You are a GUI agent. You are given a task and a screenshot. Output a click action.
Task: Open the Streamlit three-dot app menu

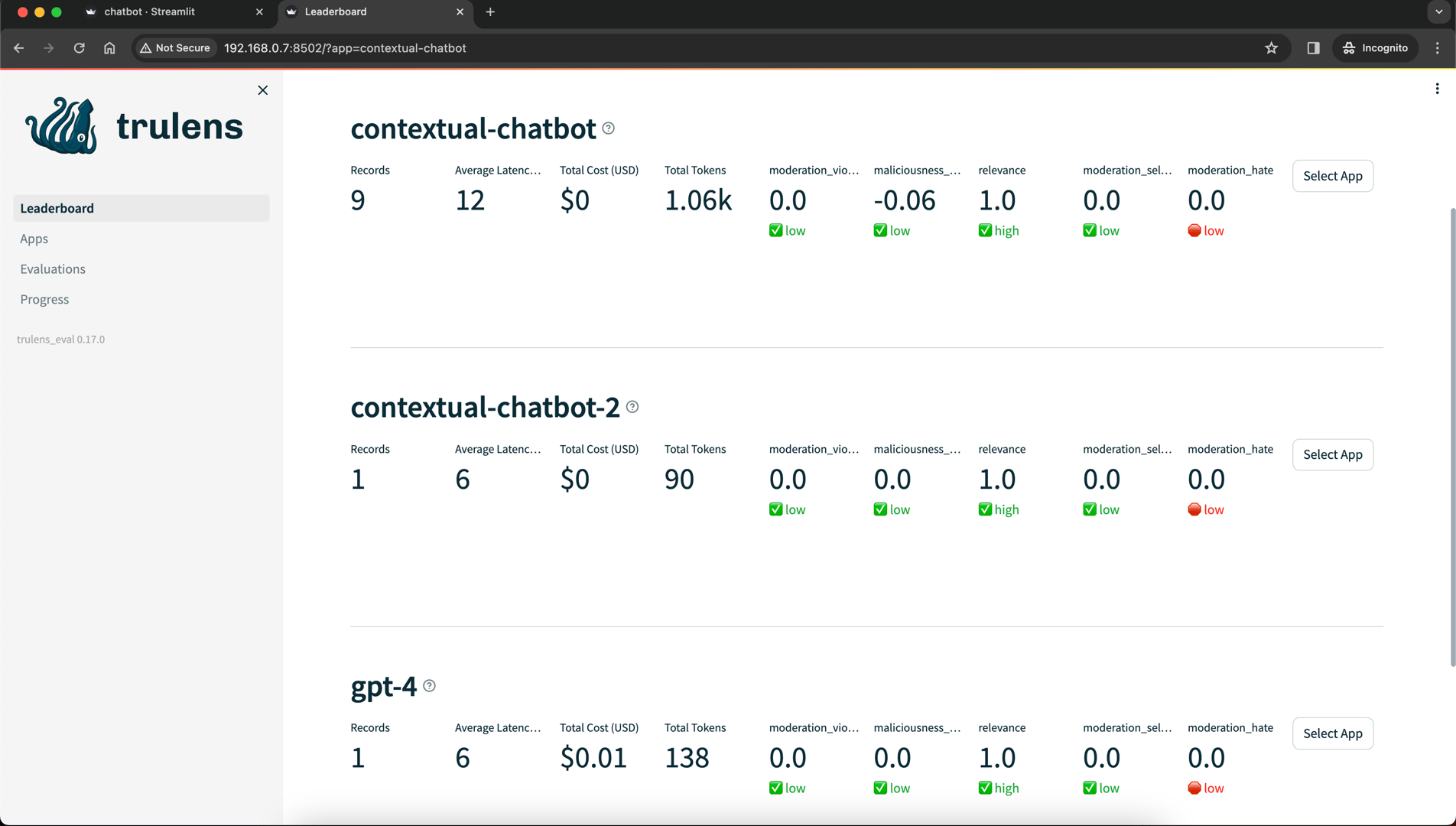pyautogui.click(x=1437, y=89)
